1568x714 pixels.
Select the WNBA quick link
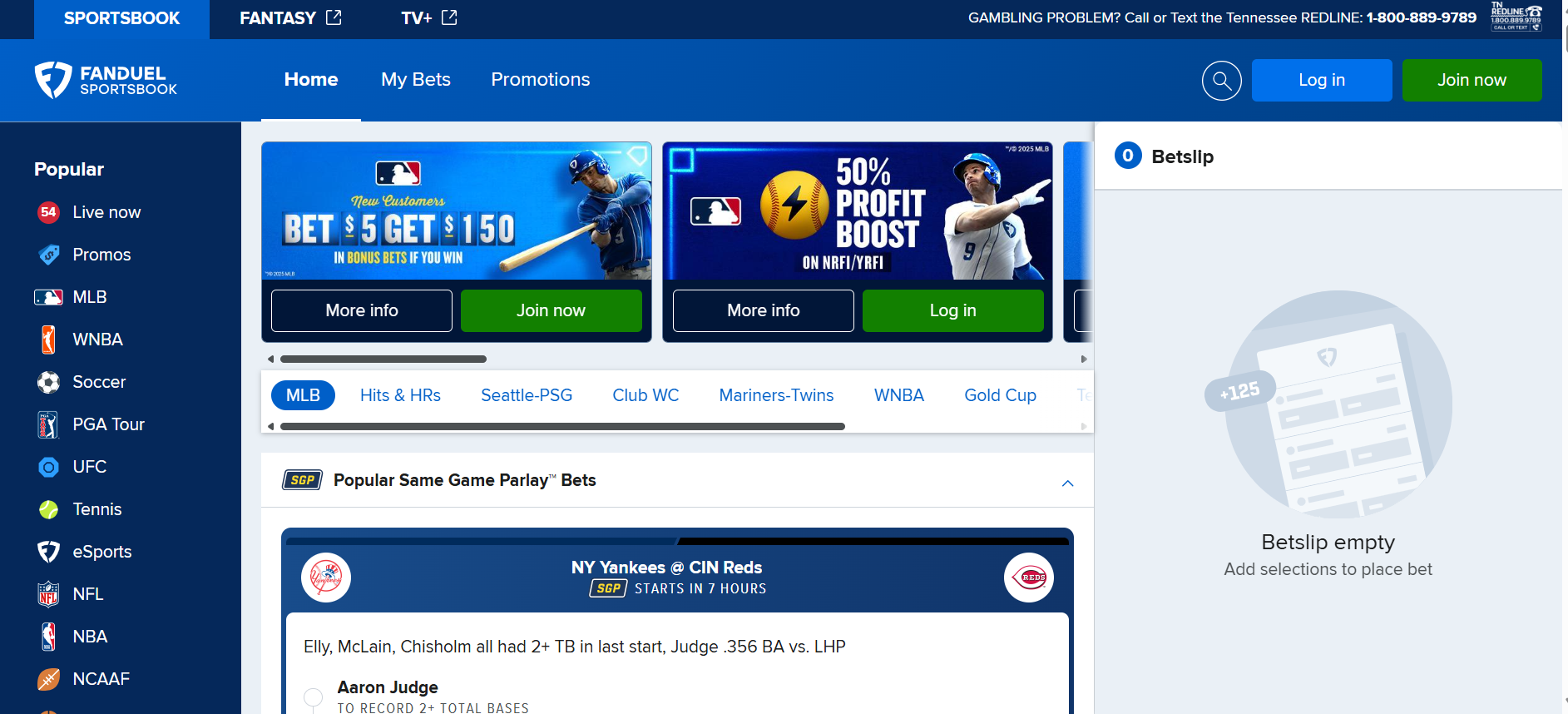point(899,395)
